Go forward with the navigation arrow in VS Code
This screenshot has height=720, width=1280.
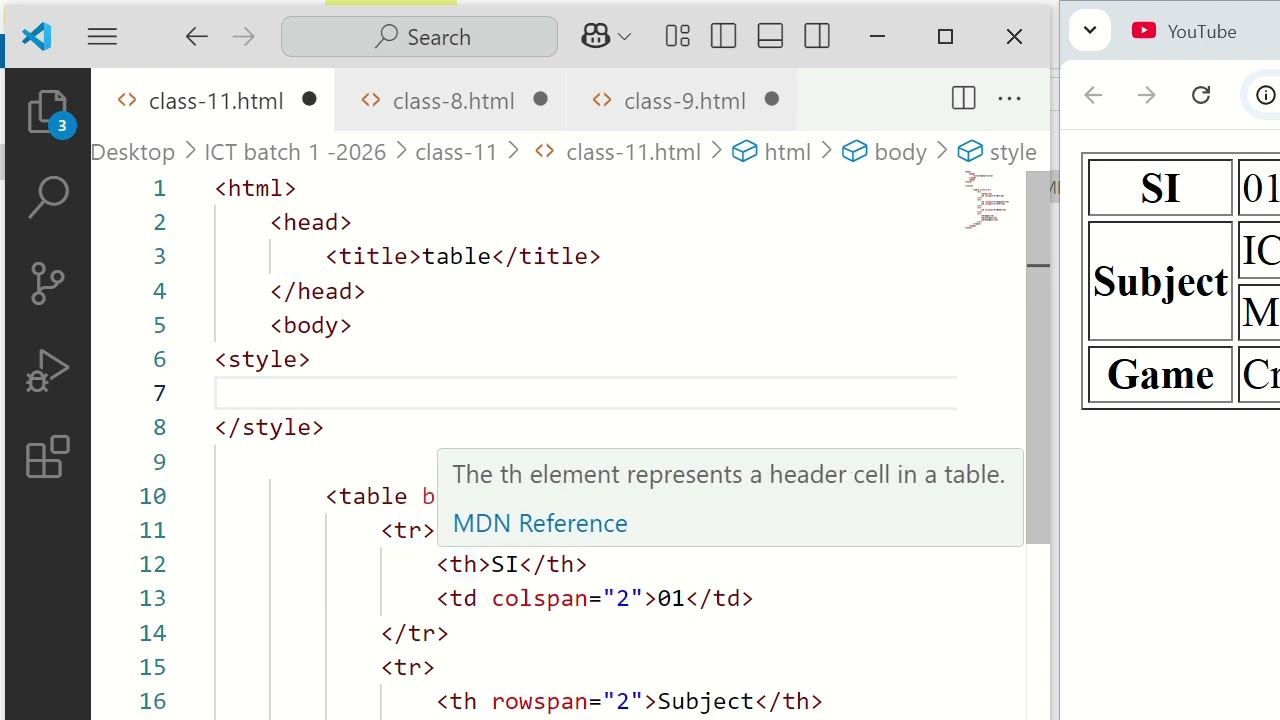coord(243,37)
